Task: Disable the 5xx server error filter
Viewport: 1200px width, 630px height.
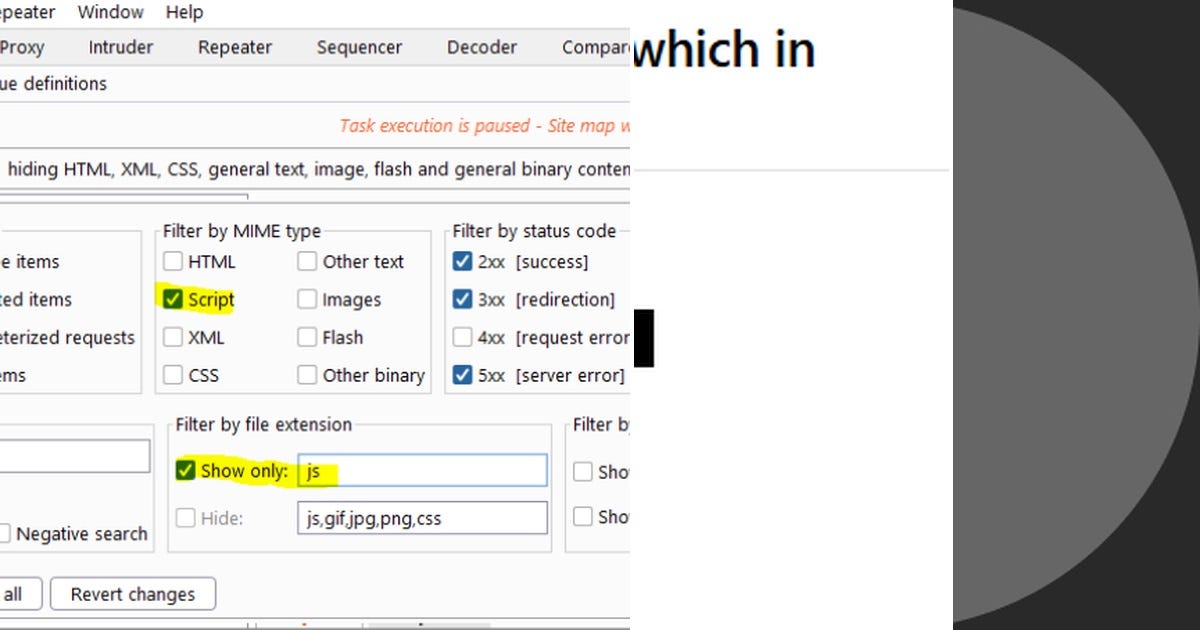Action: pos(462,375)
